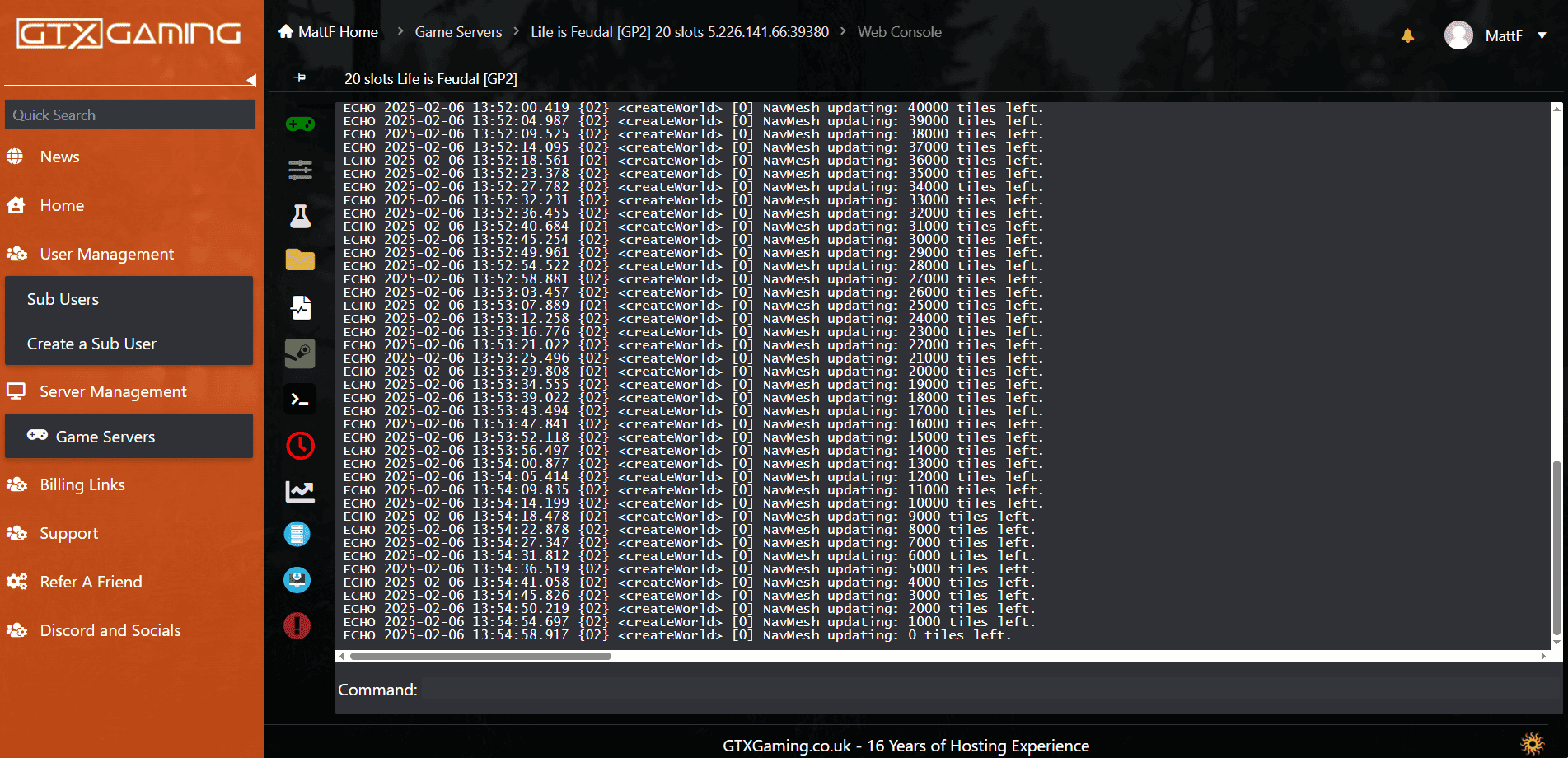Click the green gamepad icon
1568x758 pixels.
click(300, 124)
